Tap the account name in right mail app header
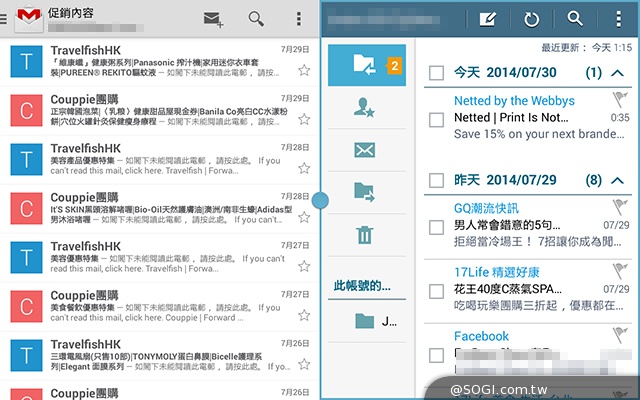640x400 pixels. (x=384, y=20)
